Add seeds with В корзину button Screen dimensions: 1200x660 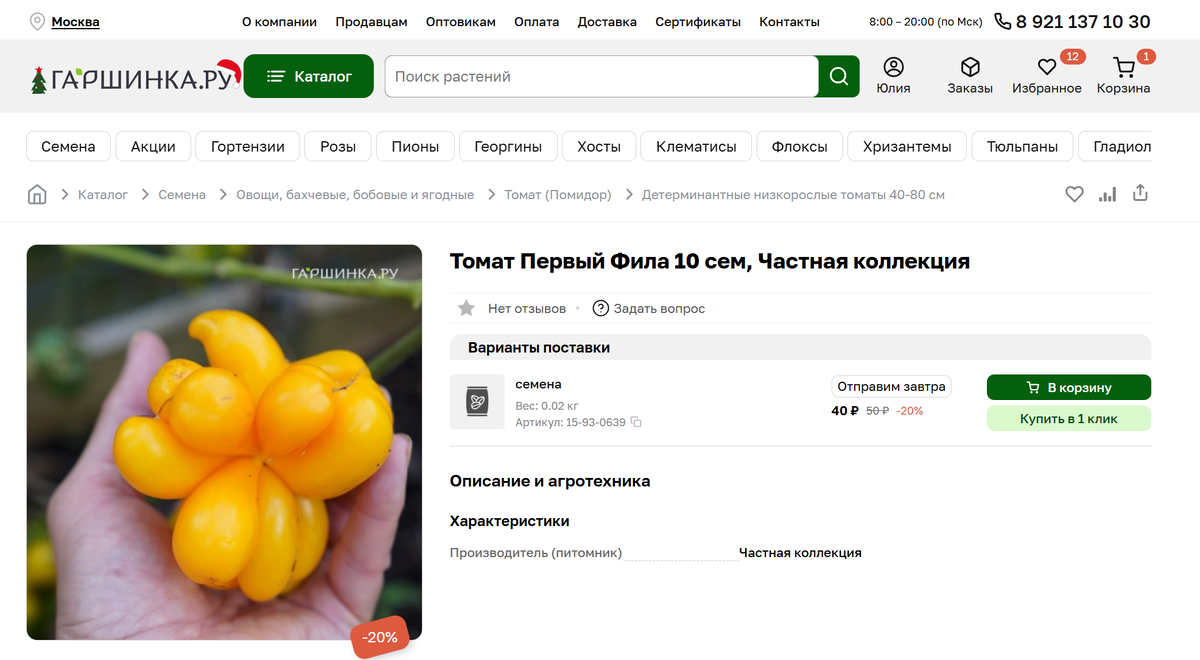pyautogui.click(x=1069, y=387)
